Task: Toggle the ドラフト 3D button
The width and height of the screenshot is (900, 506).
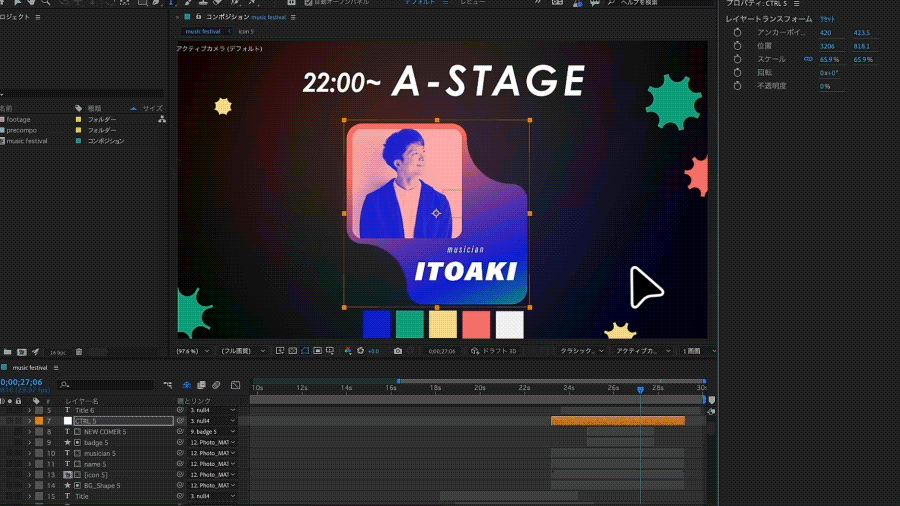Action: click(494, 351)
